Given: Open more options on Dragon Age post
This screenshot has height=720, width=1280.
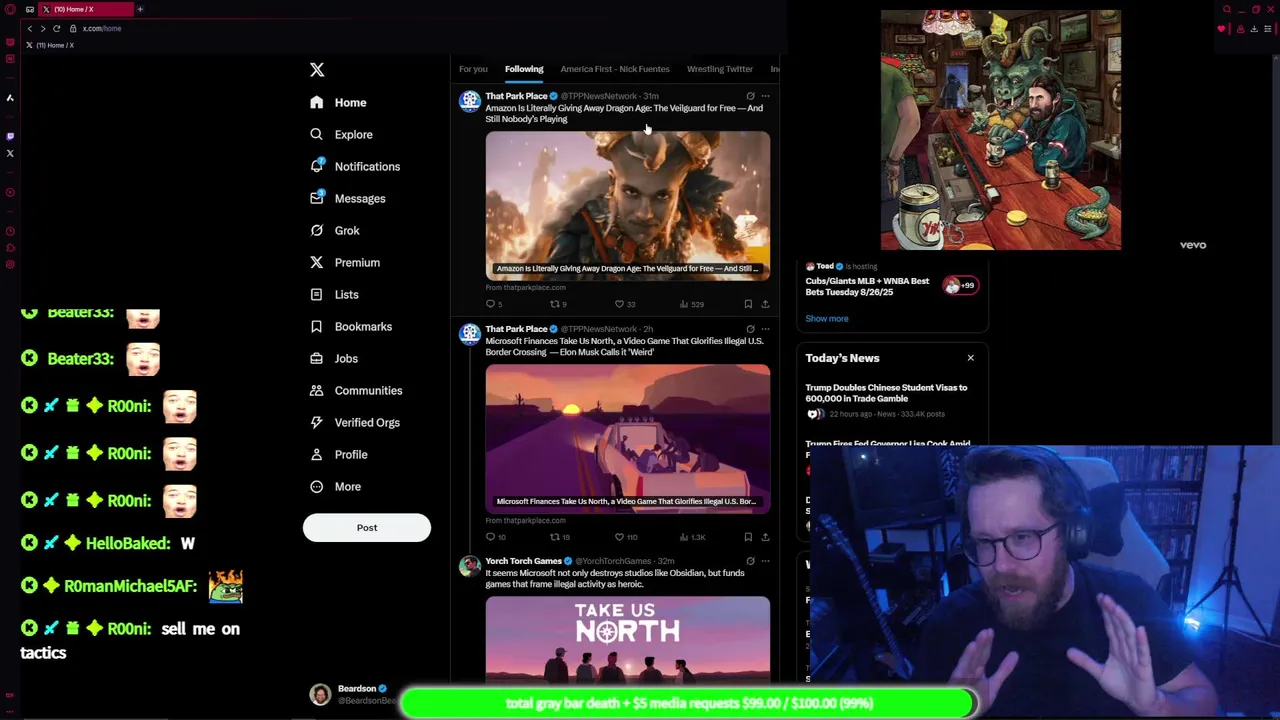Looking at the screenshot, I should pyautogui.click(x=766, y=96).
